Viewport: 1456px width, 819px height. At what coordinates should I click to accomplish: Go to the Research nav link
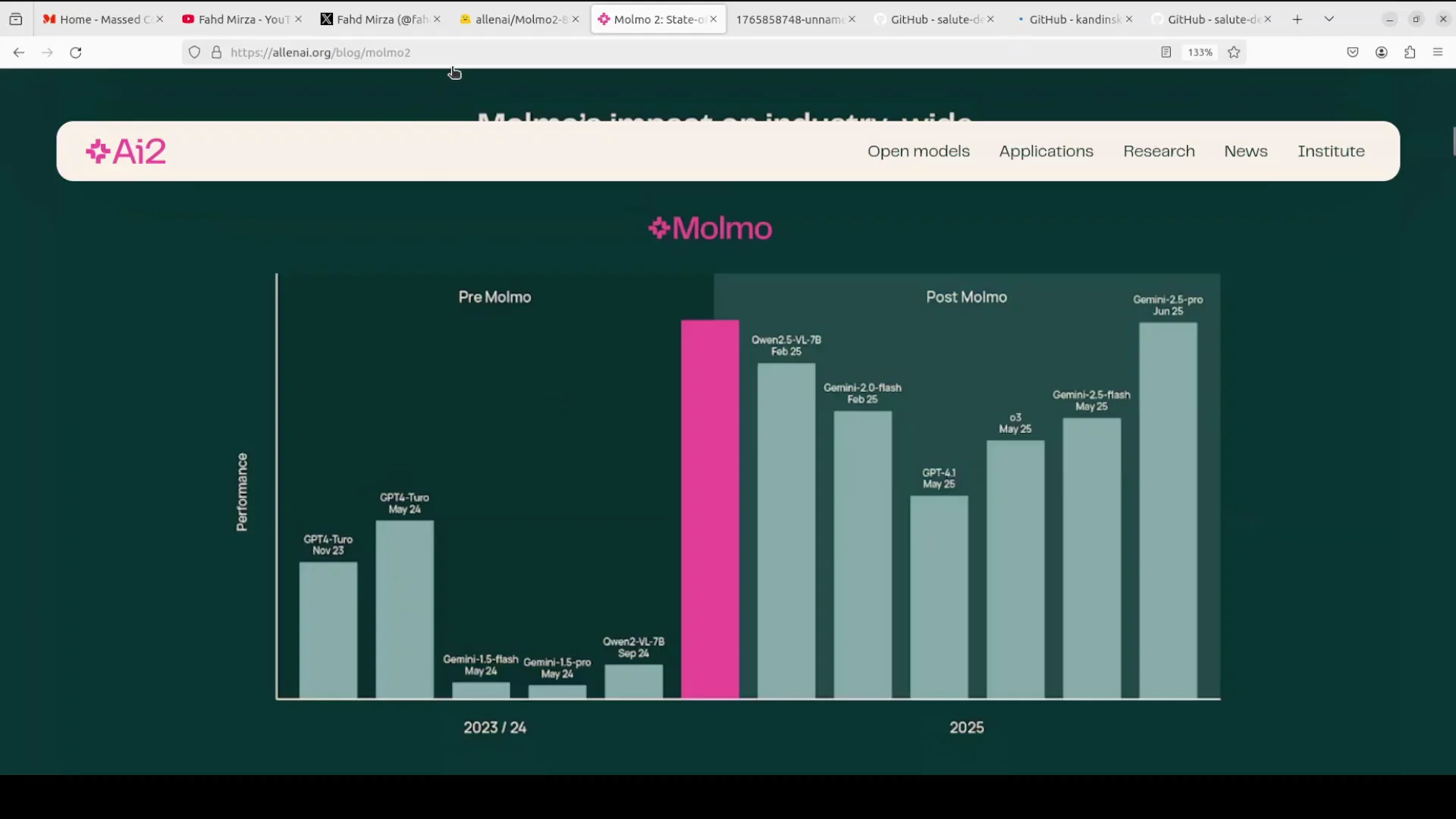(1159, 151)
